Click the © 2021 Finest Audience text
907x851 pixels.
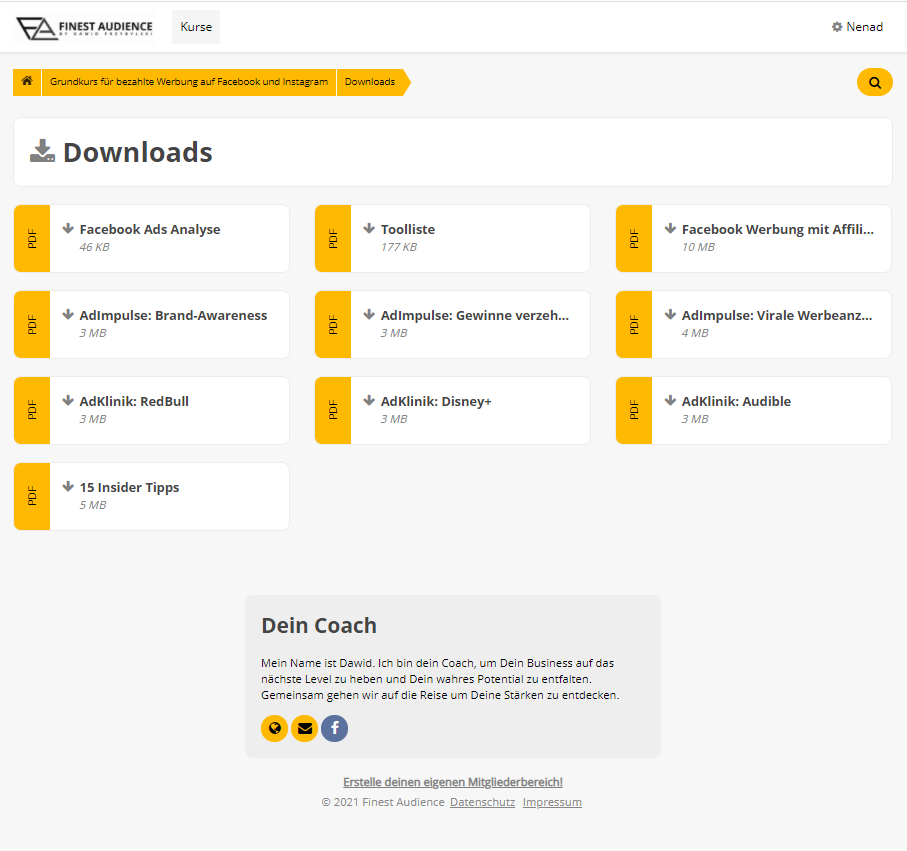[383, 802]
